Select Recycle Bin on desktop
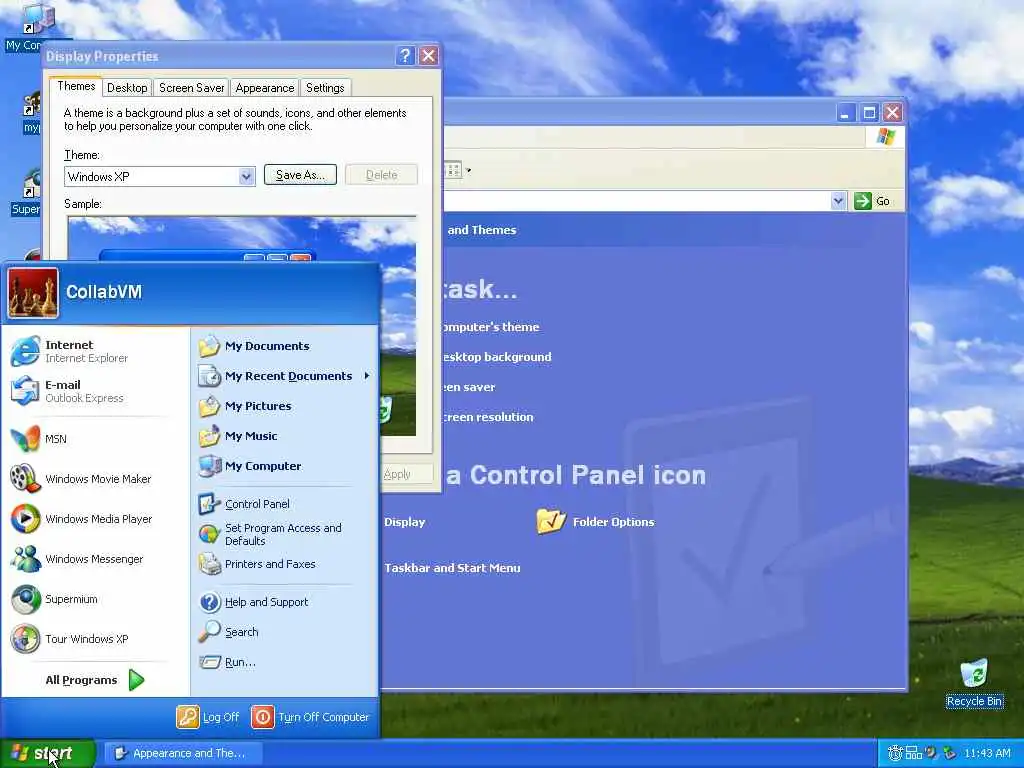1024x768 pixels. [x=974, y=682]
